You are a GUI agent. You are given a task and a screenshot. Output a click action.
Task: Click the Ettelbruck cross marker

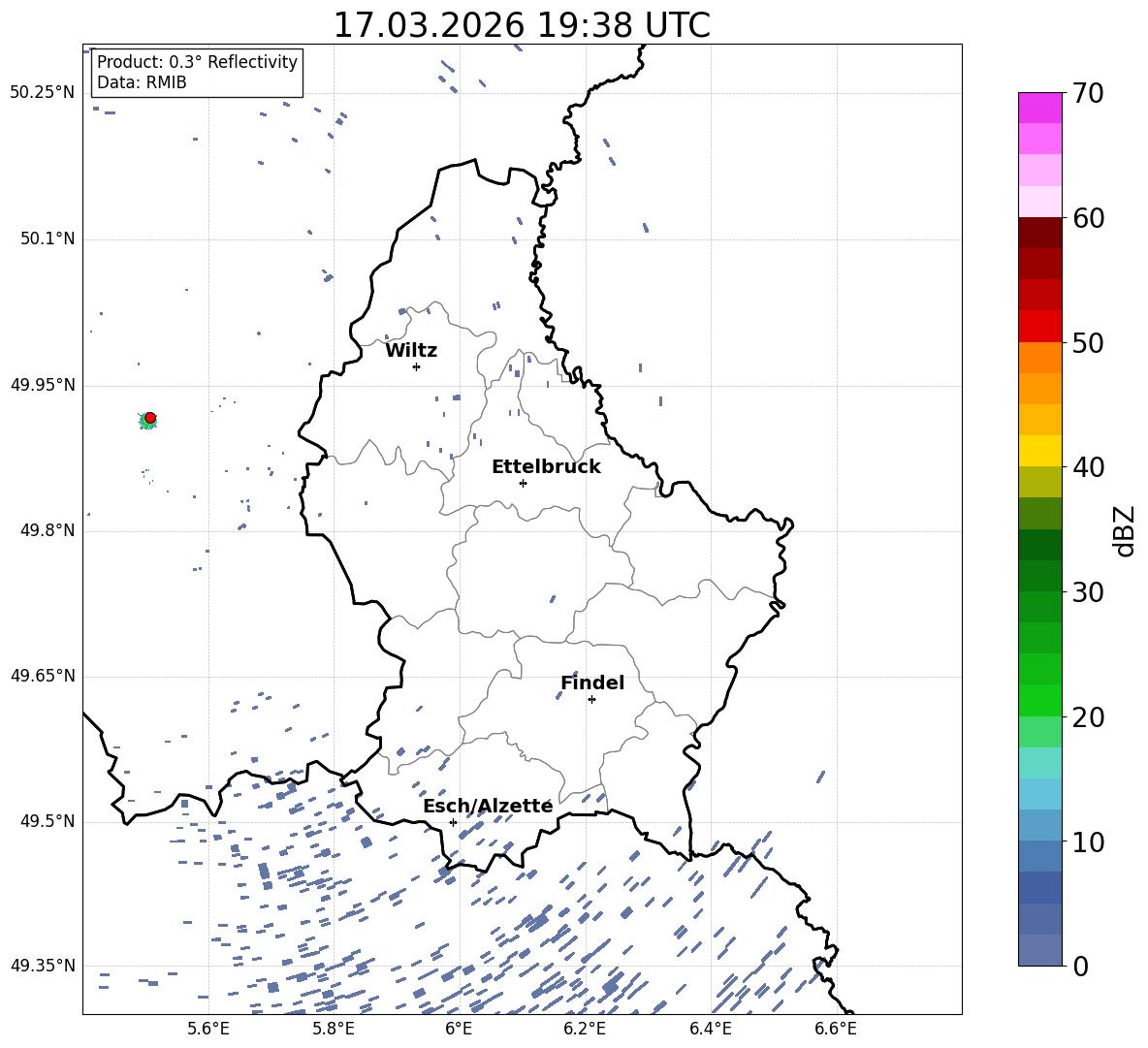(x=523, y=483)
